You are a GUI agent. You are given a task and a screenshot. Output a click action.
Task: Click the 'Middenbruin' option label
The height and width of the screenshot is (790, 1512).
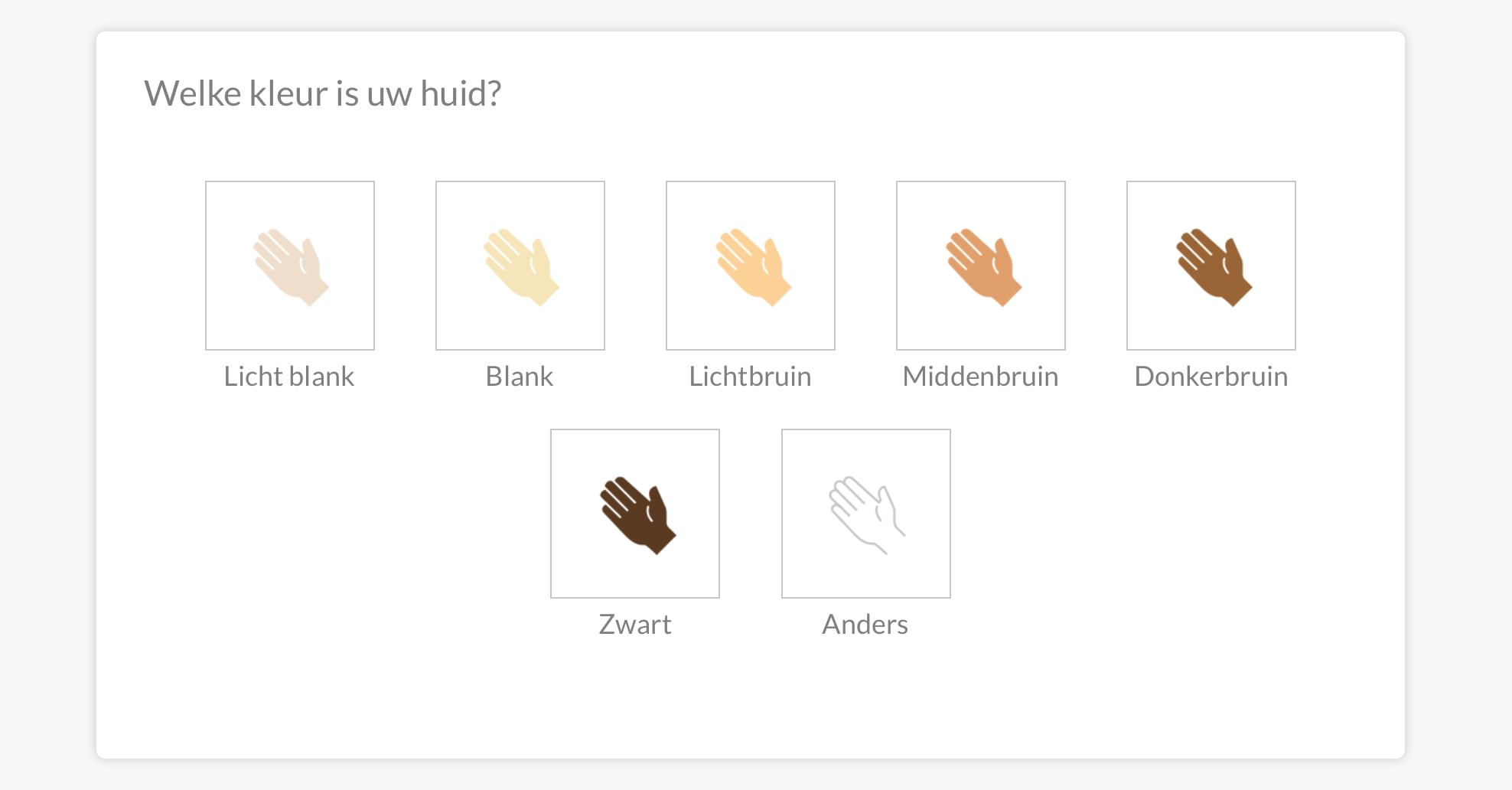(980, 377)
